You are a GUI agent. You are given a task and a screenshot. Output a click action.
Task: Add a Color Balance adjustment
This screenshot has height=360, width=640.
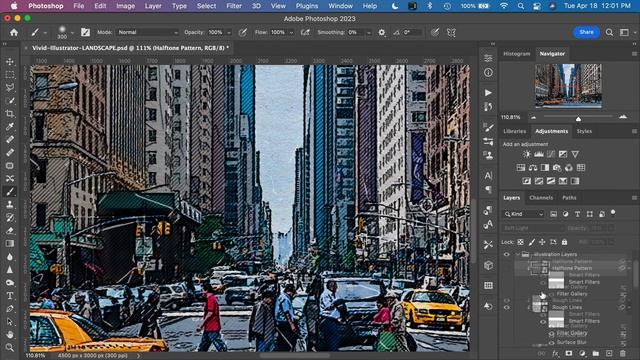[533, 168]
